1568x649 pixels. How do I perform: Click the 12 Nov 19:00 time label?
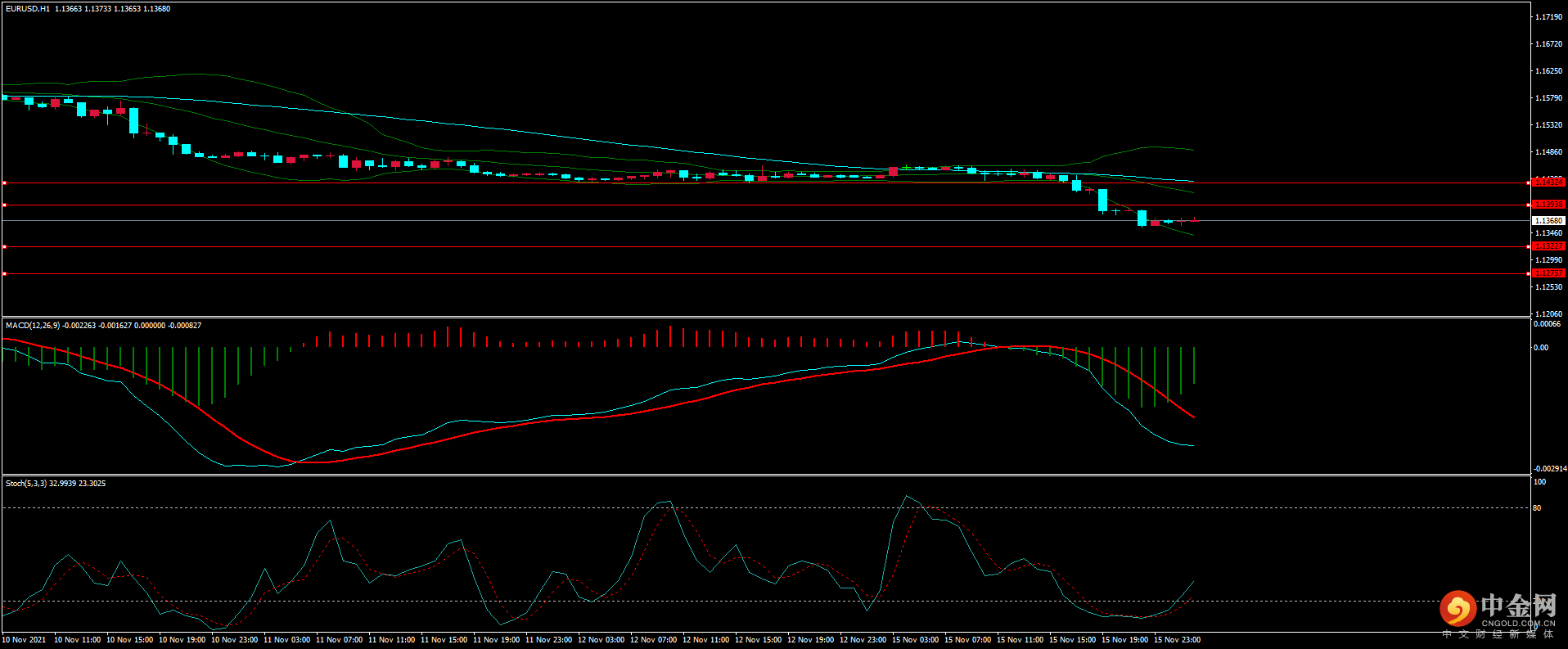click(x=810, y=640)
